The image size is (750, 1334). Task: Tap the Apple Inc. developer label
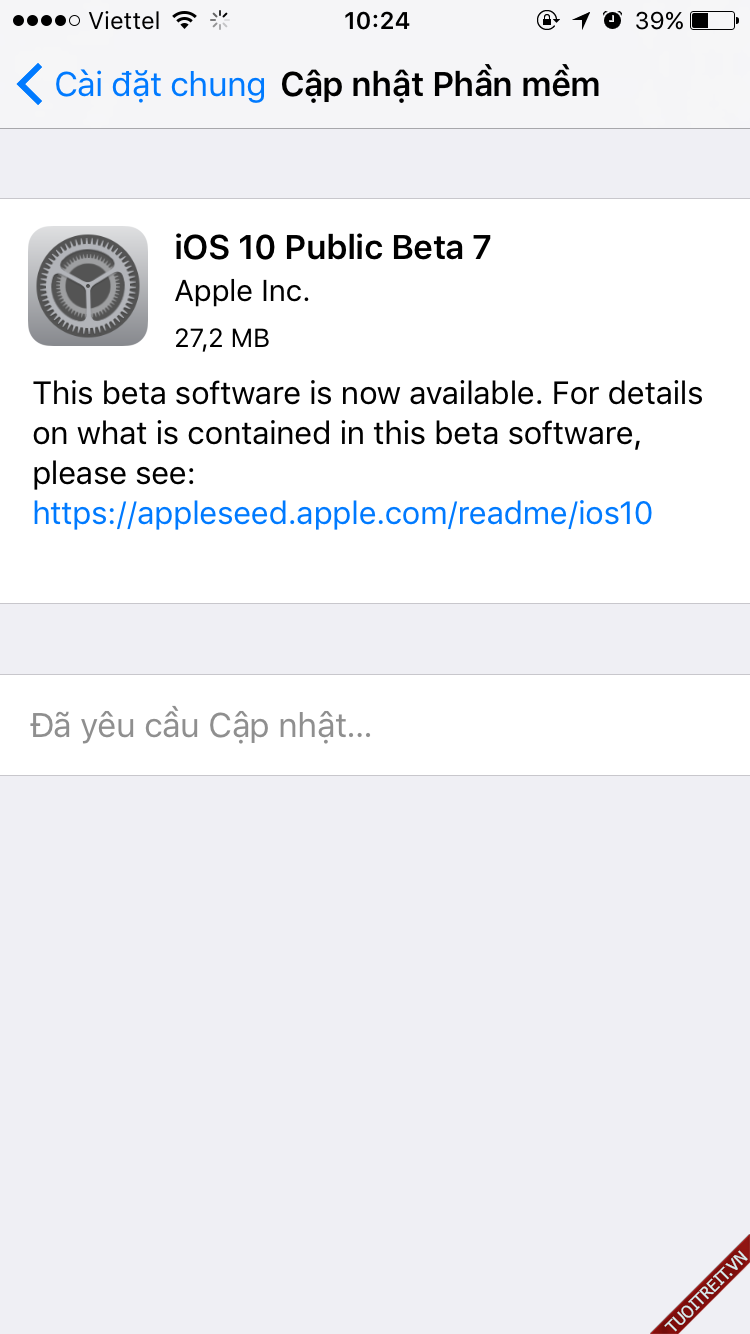tap(242, 291)
